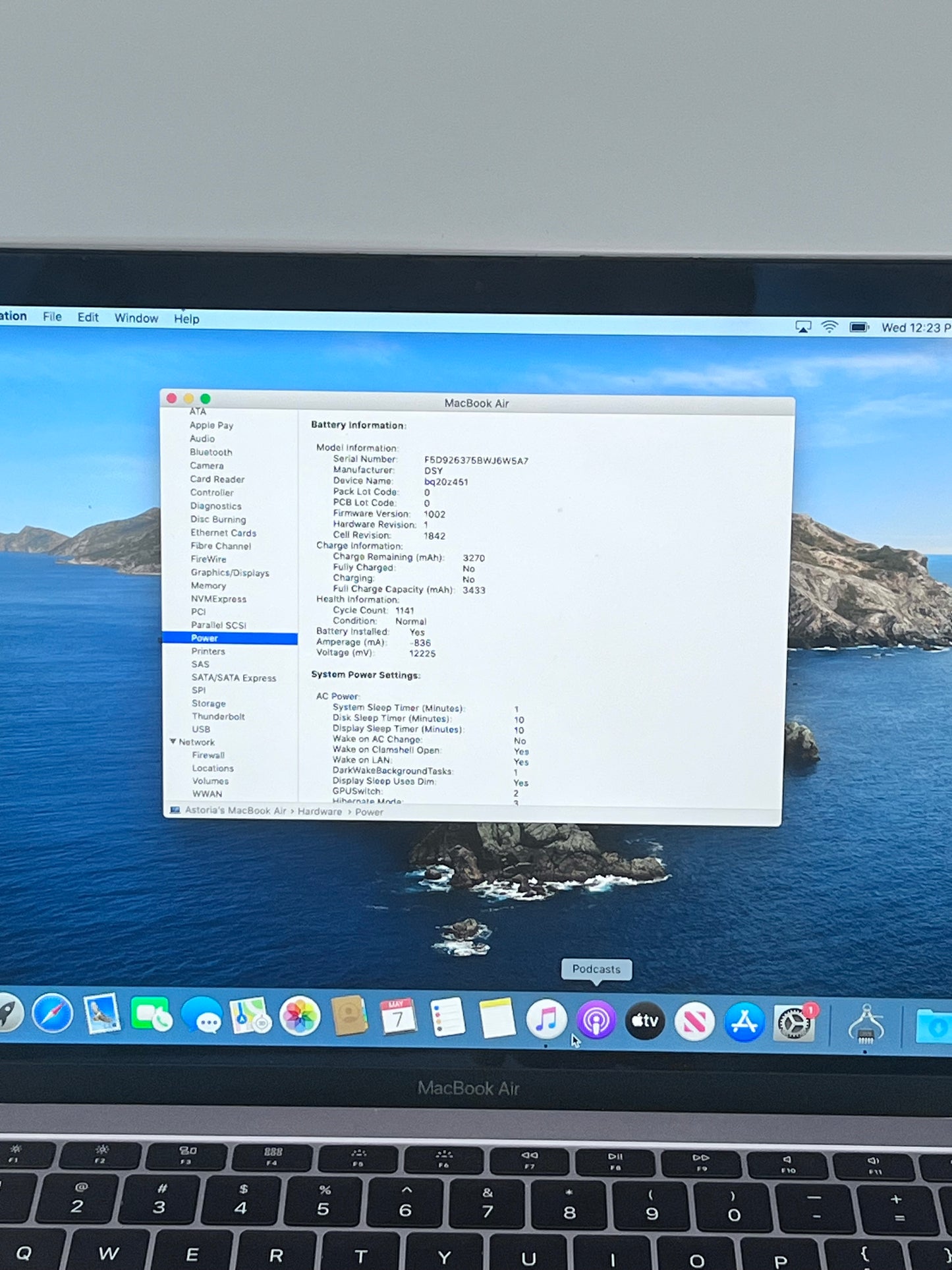Launch Maps from the Dock
Image resolution: width=952 pixels, height=1270 pixels.
pyautogui.click(x=250, y=1016)
